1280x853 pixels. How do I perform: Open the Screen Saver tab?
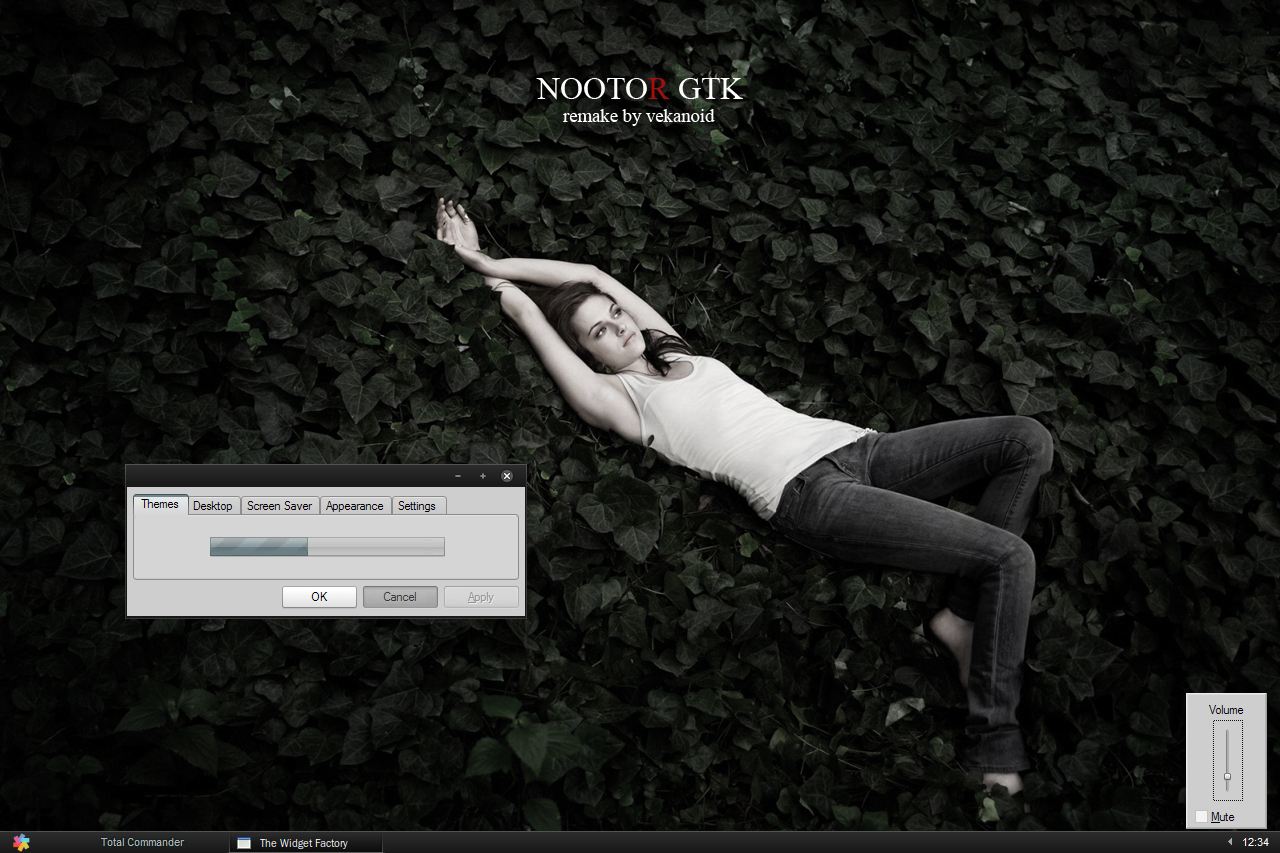(x=280, y=506)
